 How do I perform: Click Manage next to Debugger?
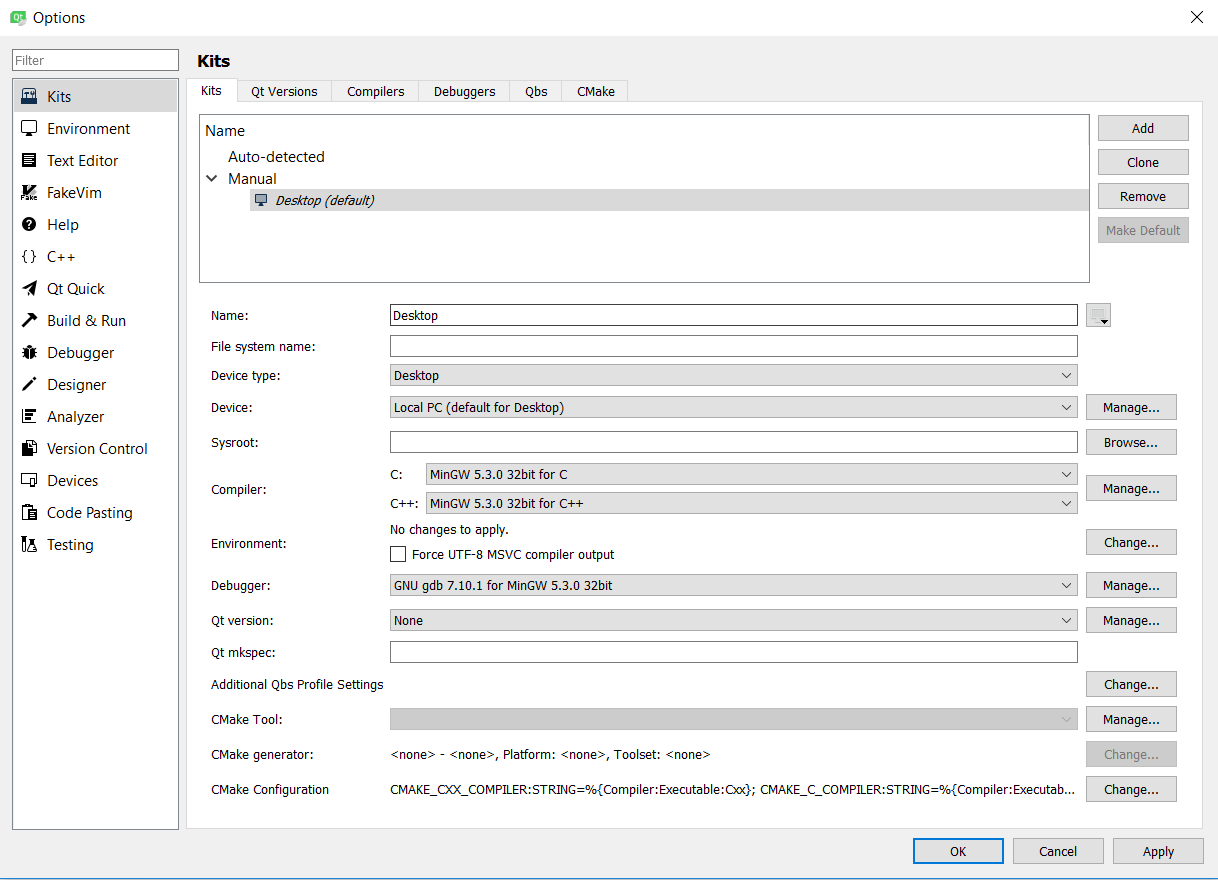(1131, 585)
